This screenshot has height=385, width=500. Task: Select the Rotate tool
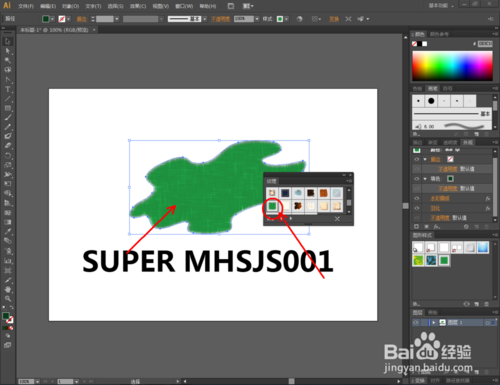click(x=8, y=155)
